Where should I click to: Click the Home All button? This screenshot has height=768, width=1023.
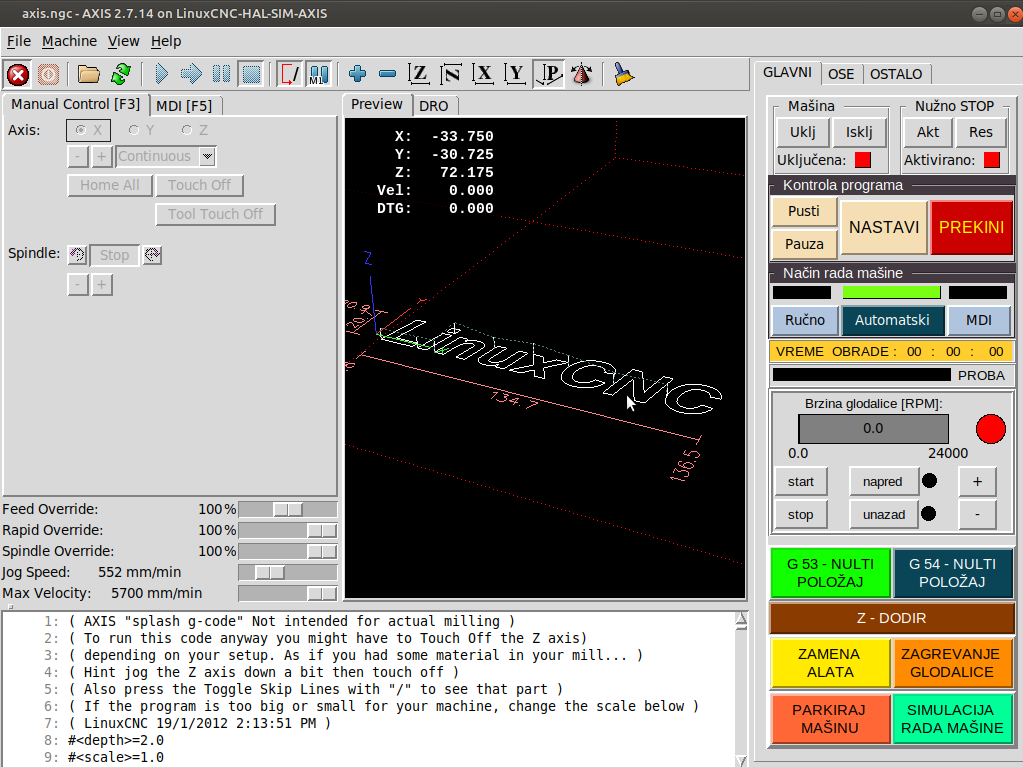tap(110, 185)
